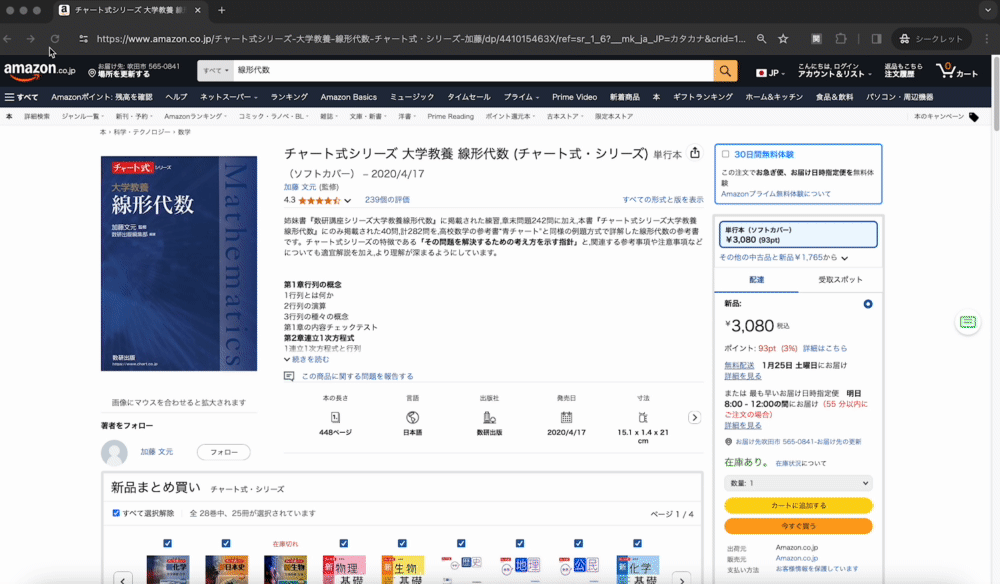Check the 30日間無料体験 checkbox

(x=725, y=154)
